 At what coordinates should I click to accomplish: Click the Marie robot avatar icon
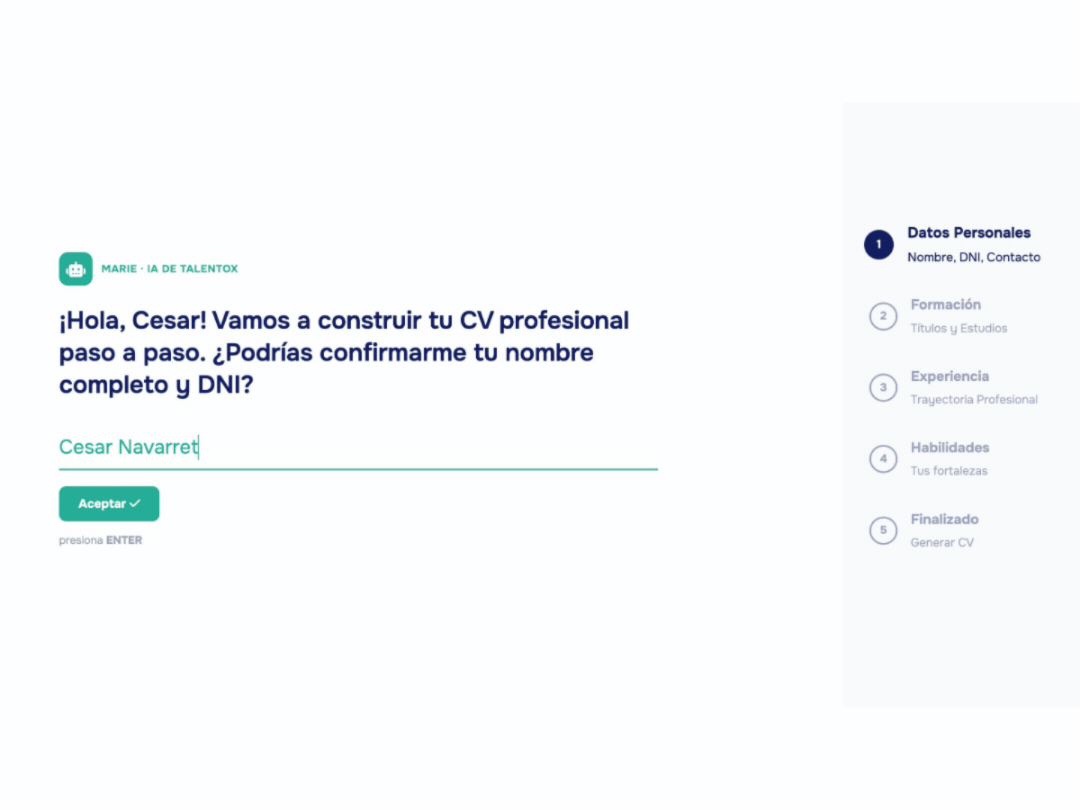76,269
